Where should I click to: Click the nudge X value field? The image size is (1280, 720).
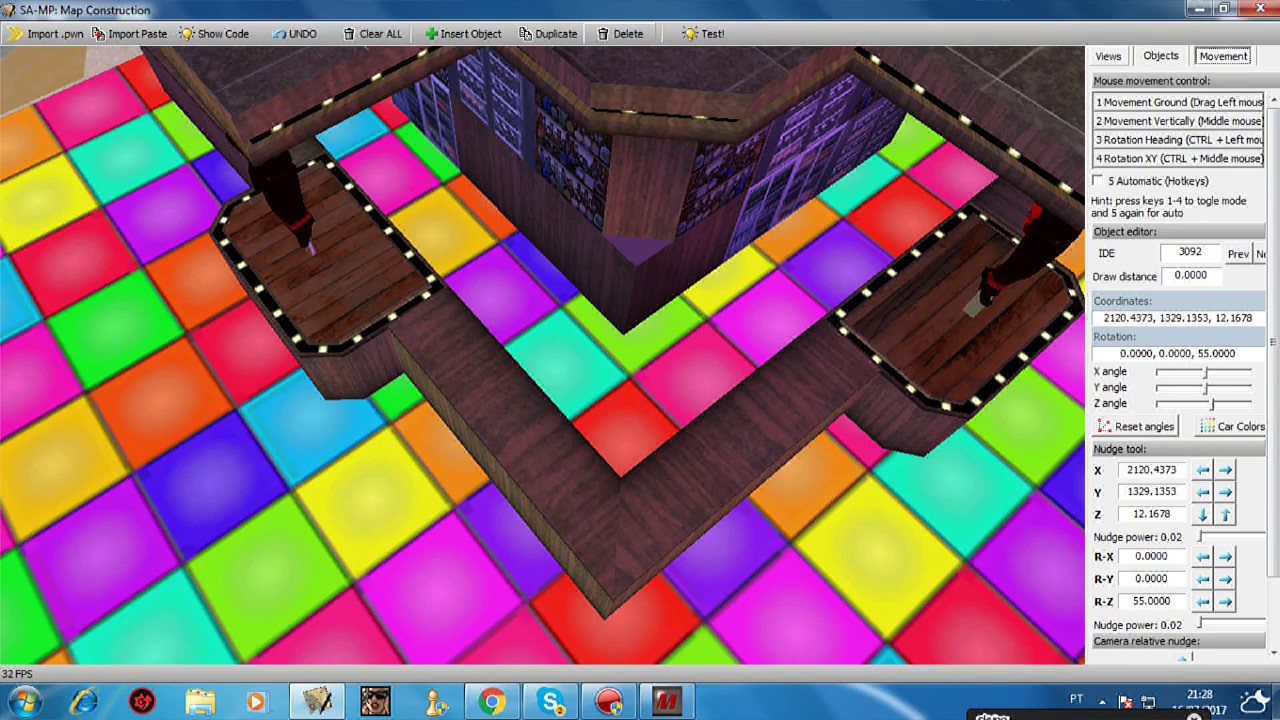(x=1152, y=470)
